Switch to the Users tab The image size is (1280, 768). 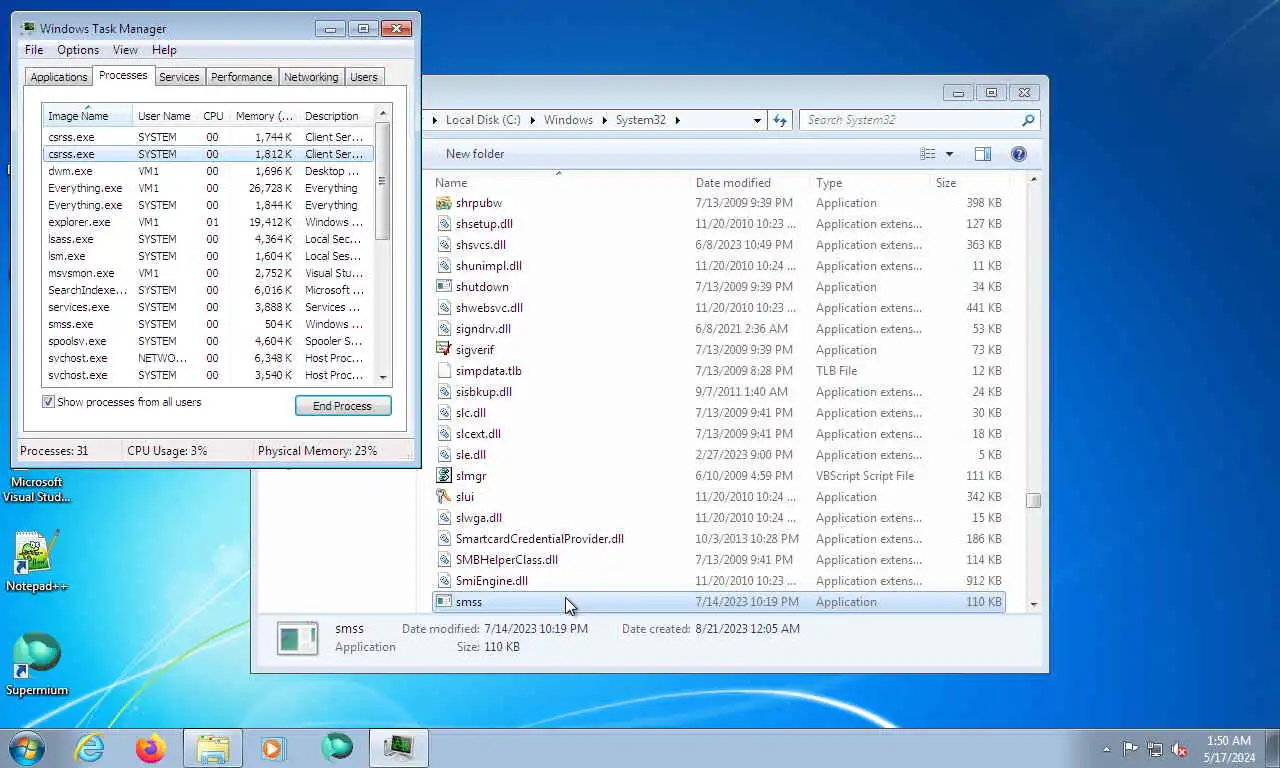pos(364,77)
